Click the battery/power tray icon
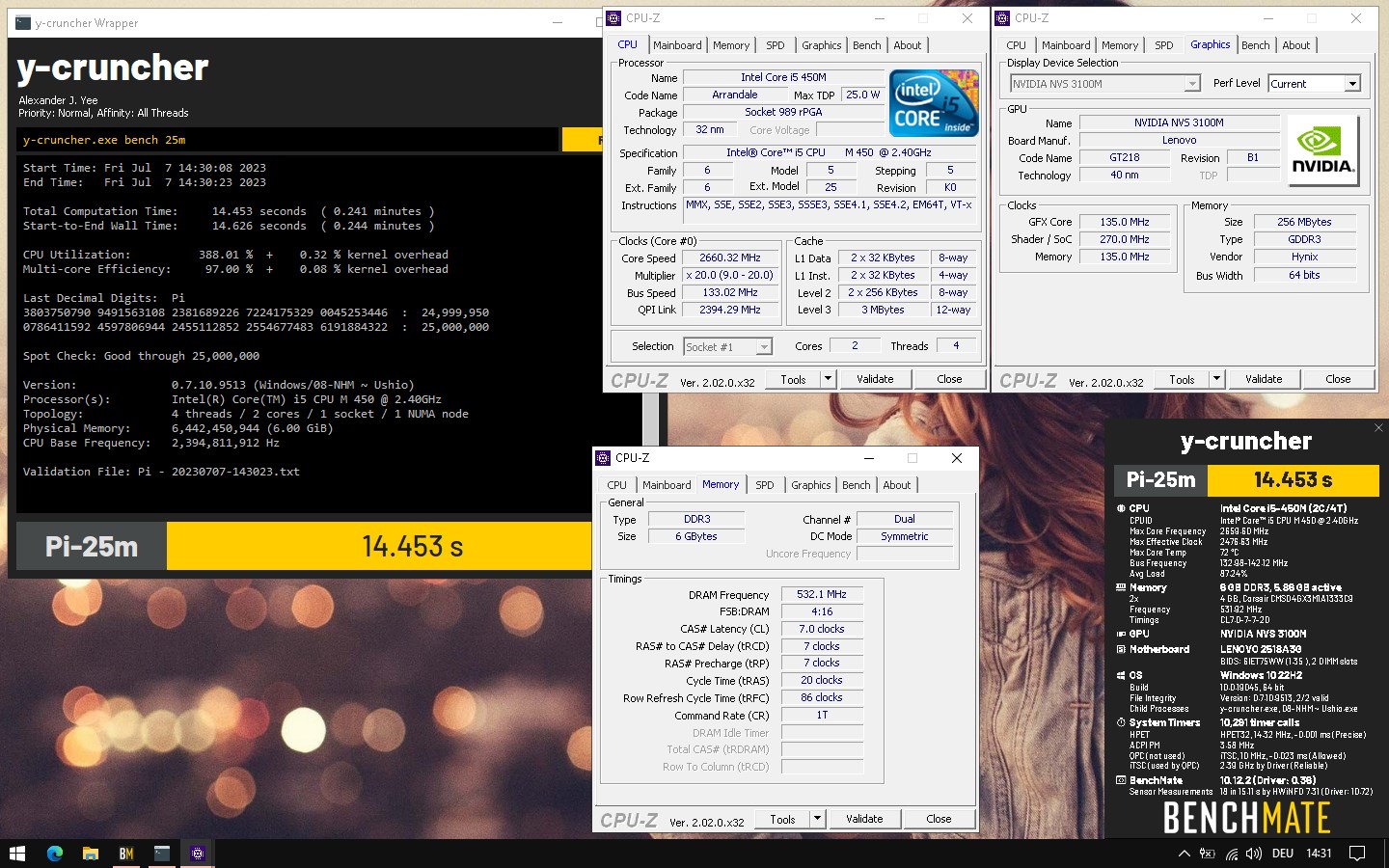Viewport: 1389px width, 868px height. click(x=1207, y=854)
